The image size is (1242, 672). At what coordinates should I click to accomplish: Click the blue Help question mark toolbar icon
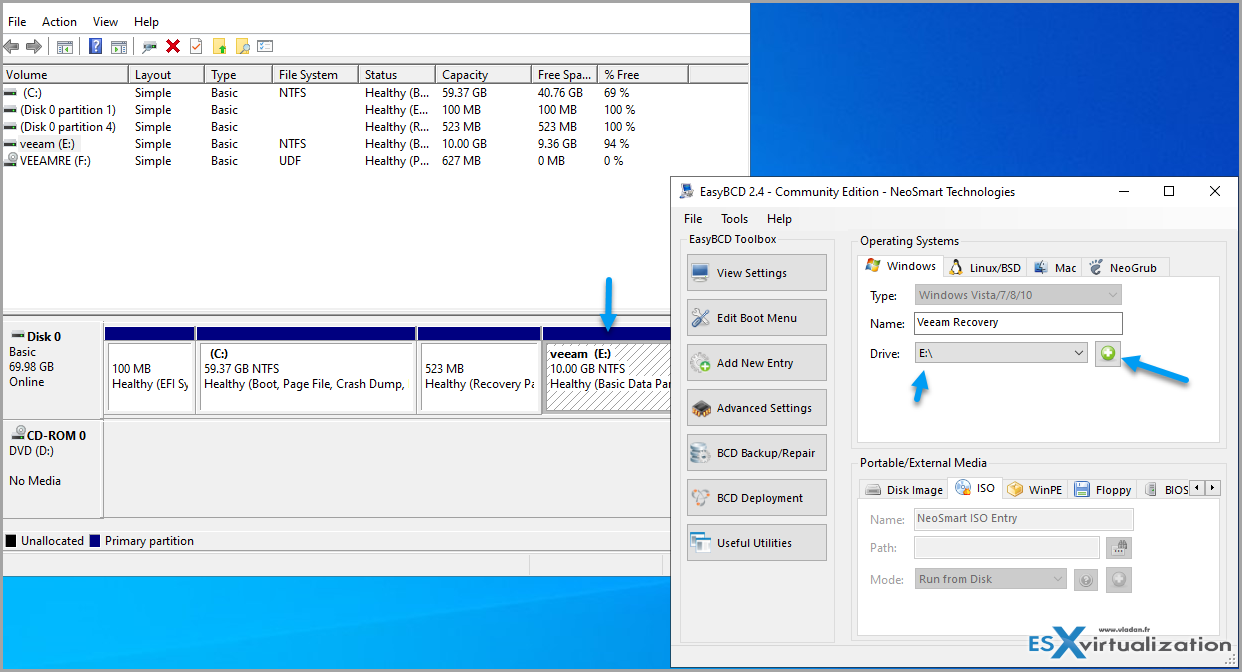[x=95, y=46]
